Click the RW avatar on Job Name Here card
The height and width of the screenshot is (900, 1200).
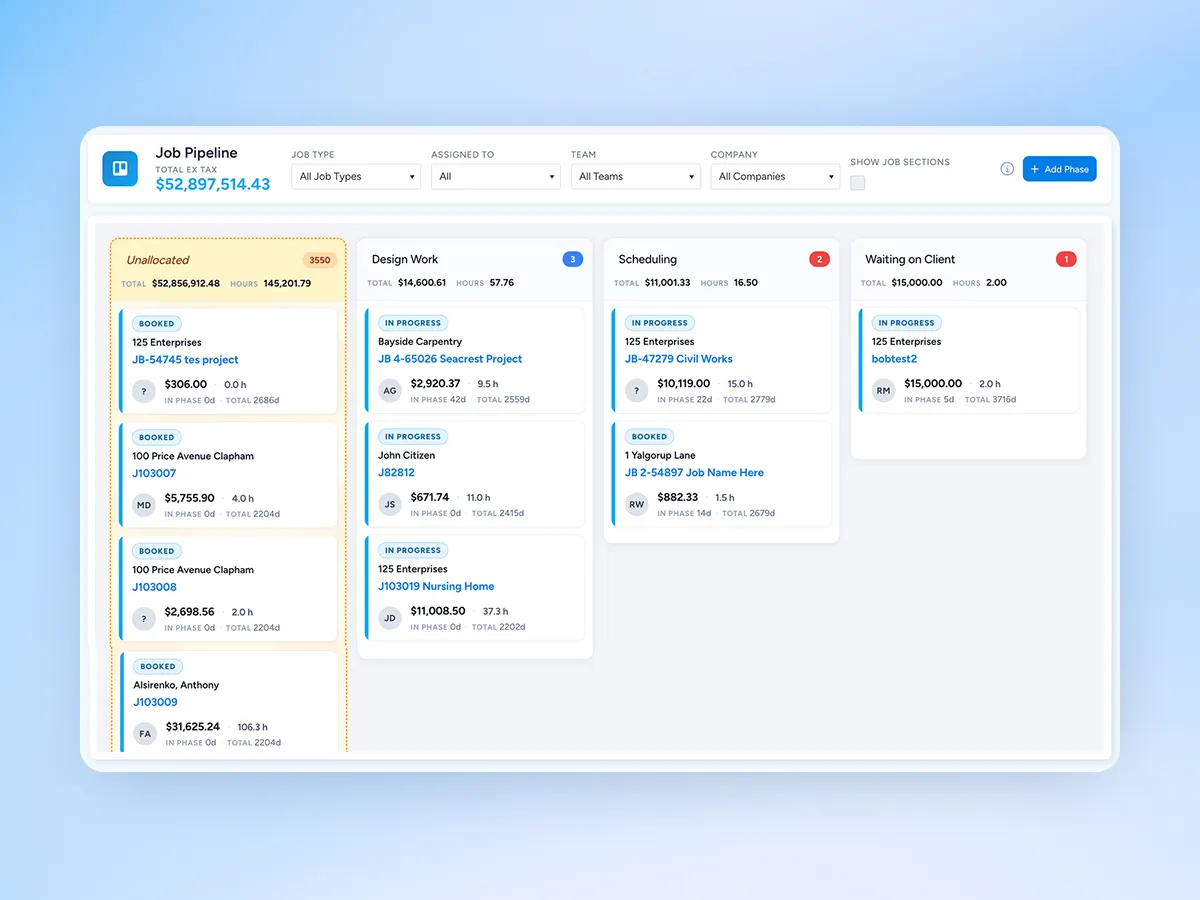(x=637, y=505)
